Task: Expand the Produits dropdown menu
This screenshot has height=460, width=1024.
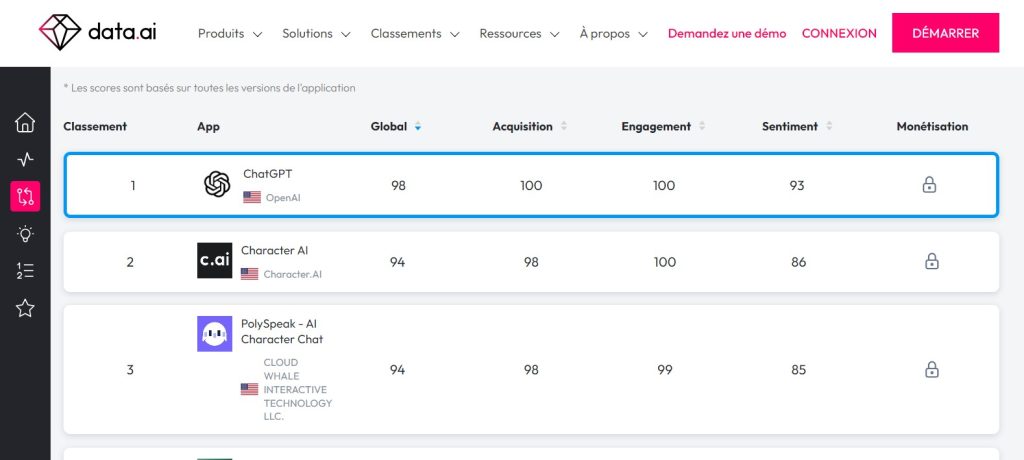Action: (230, 33)
